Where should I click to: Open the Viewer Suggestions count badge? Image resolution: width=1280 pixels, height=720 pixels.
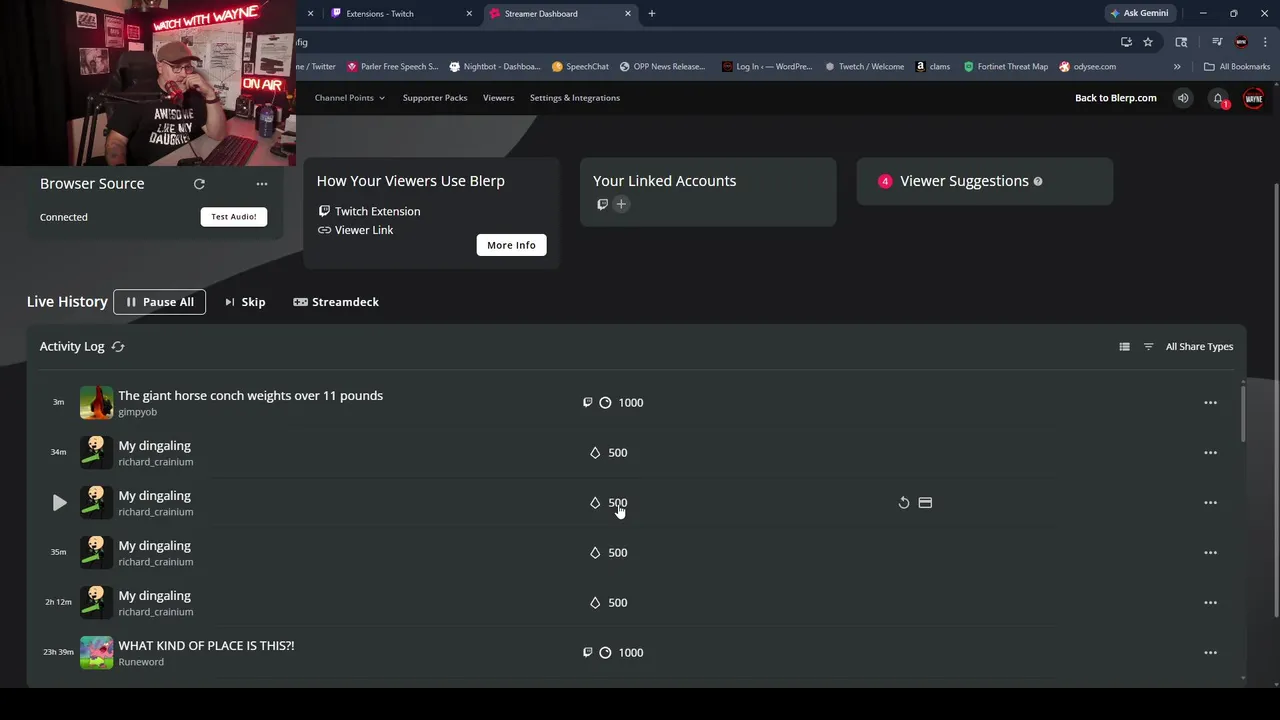point(885,181)
